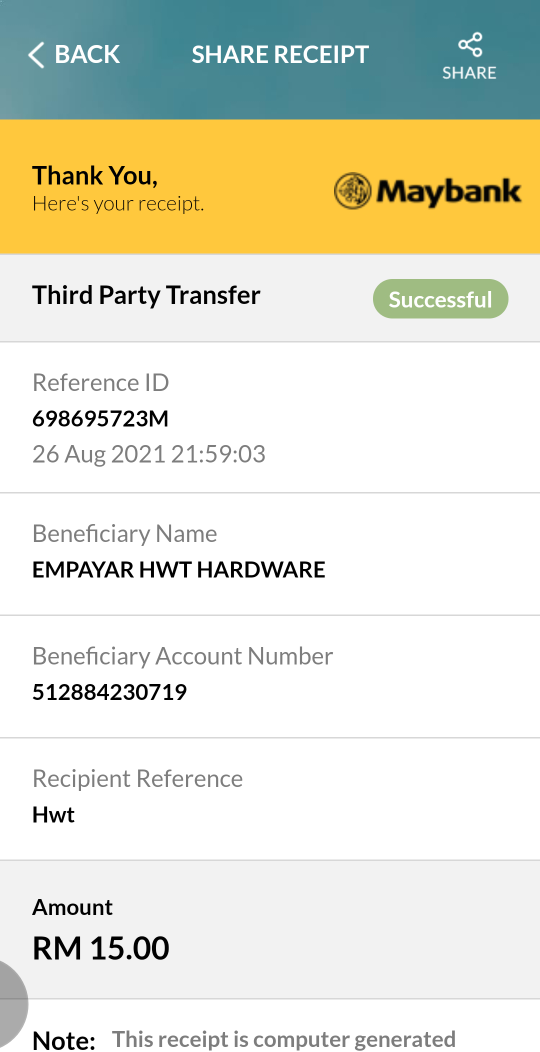Tap the Reference ID label
Image resolution: width=540 pixels, height=1052 pixels.
point(101,383)
